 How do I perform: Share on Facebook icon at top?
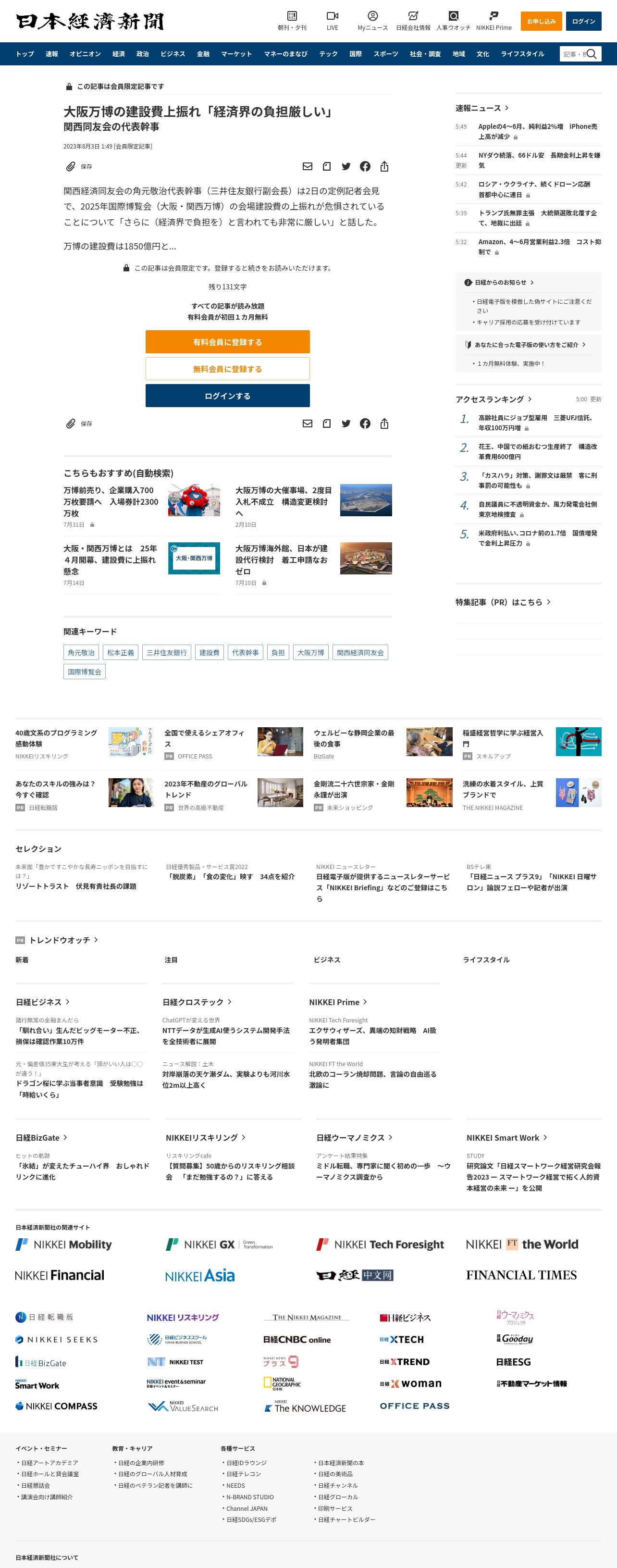point(365,167)
